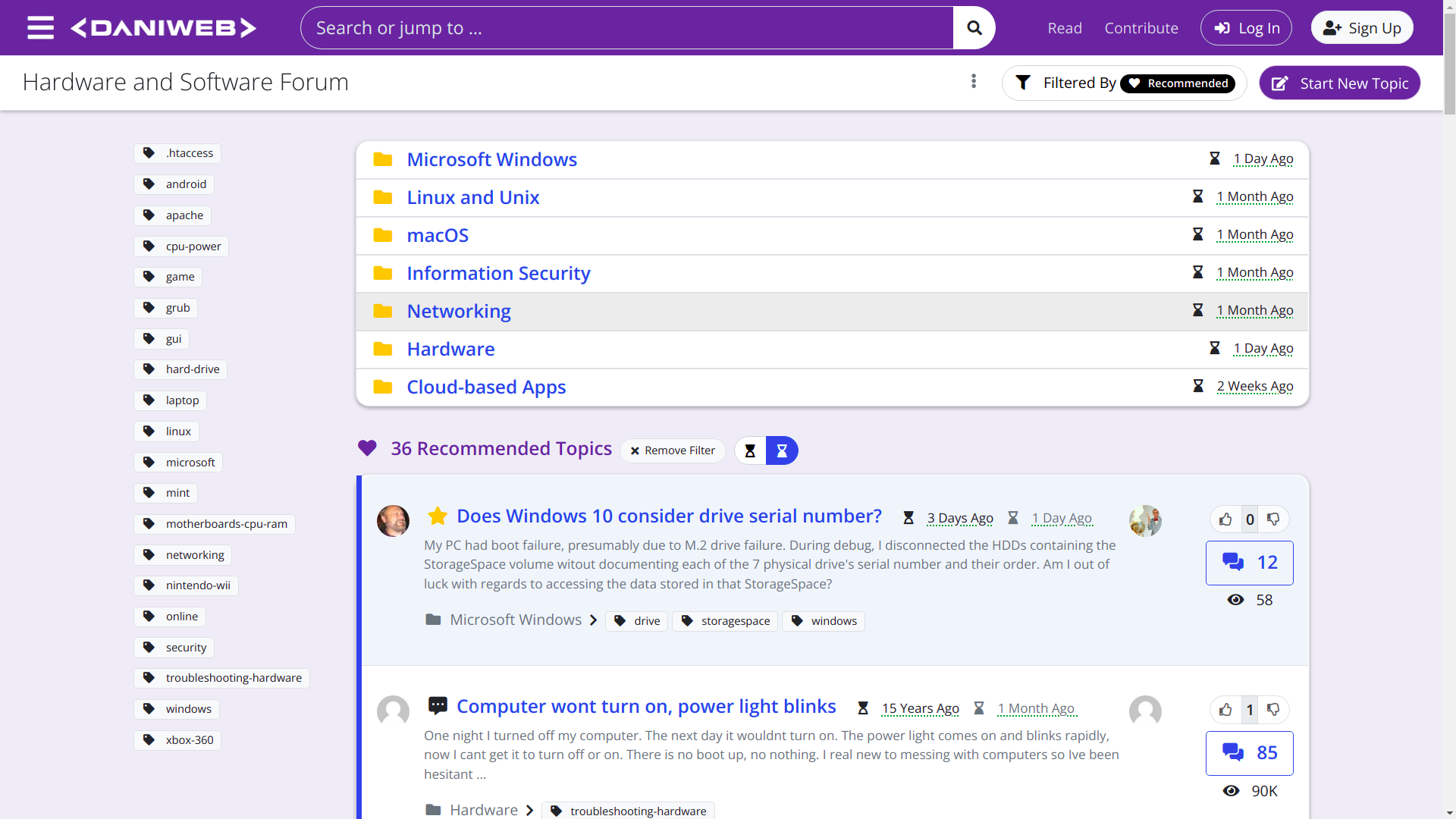Select the microsoft tag
This screenshot has height=819, width=1456.
pos(178,463)
